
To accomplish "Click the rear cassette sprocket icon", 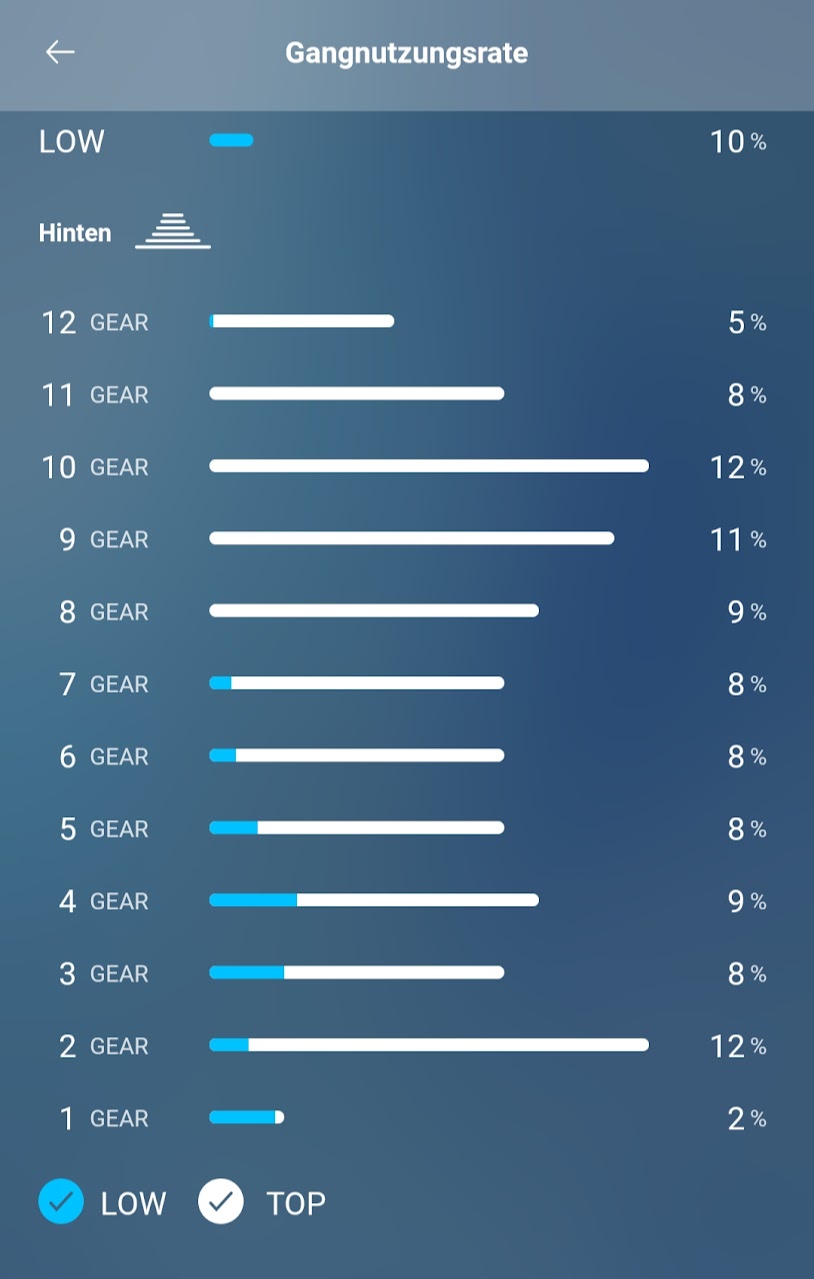I will 173,231.
